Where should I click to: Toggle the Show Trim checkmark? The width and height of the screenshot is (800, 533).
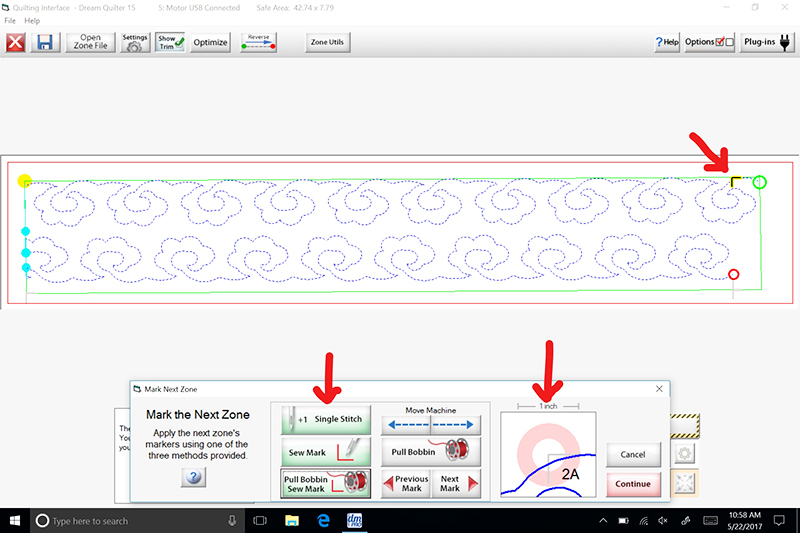tap(170, 42)
